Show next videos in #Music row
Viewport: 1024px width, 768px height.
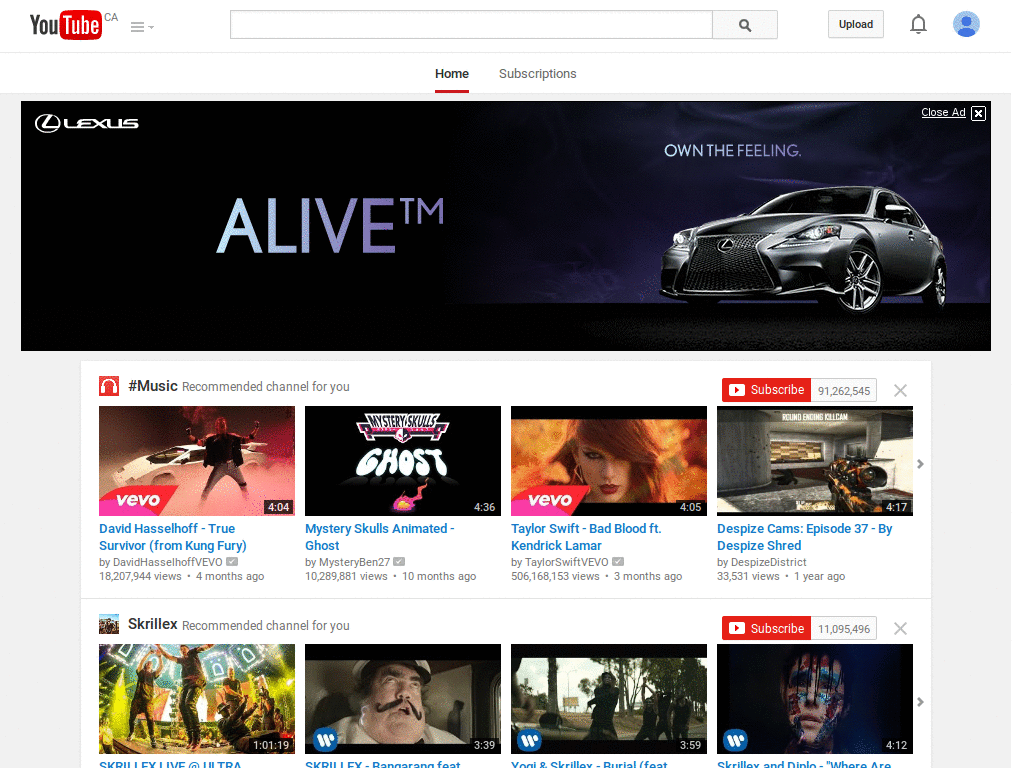[920, 464]
